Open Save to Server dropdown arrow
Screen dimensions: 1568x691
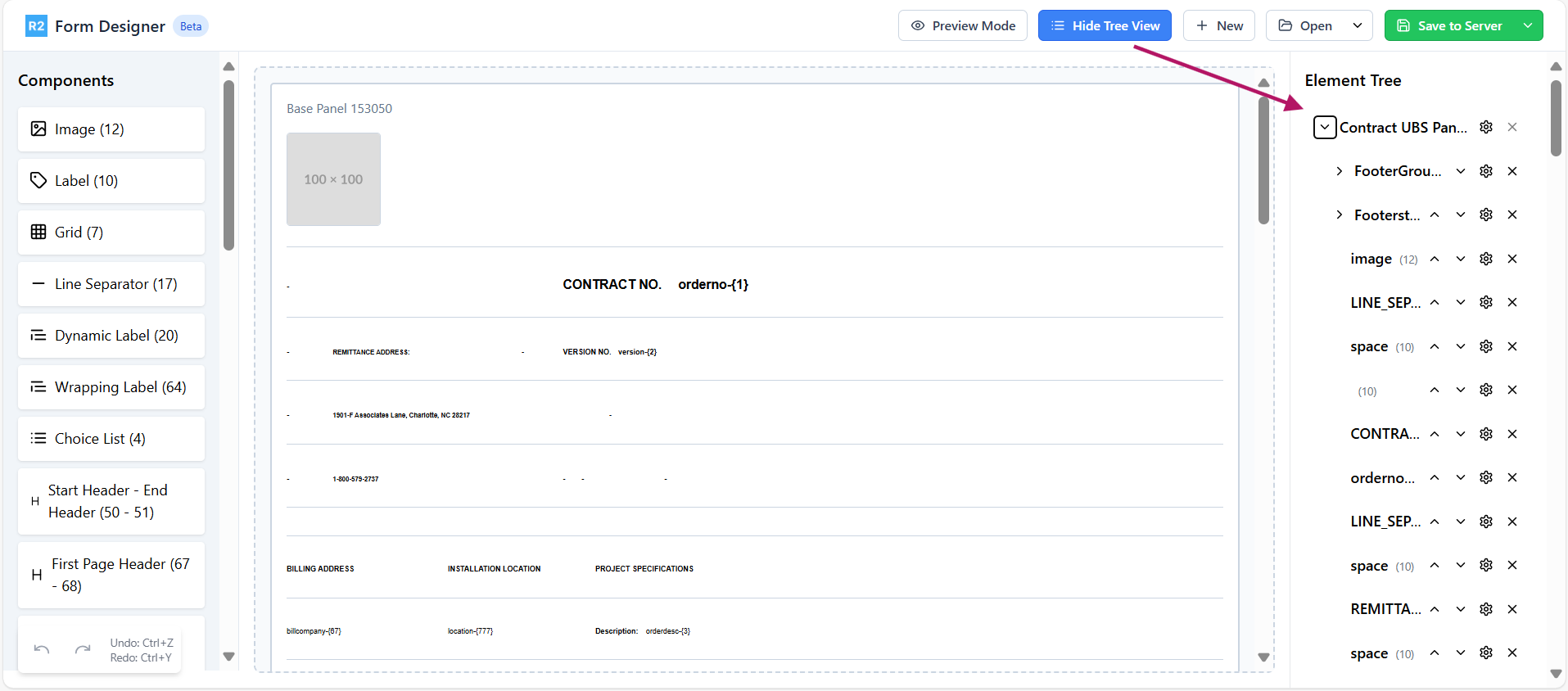coord(1528,25)
